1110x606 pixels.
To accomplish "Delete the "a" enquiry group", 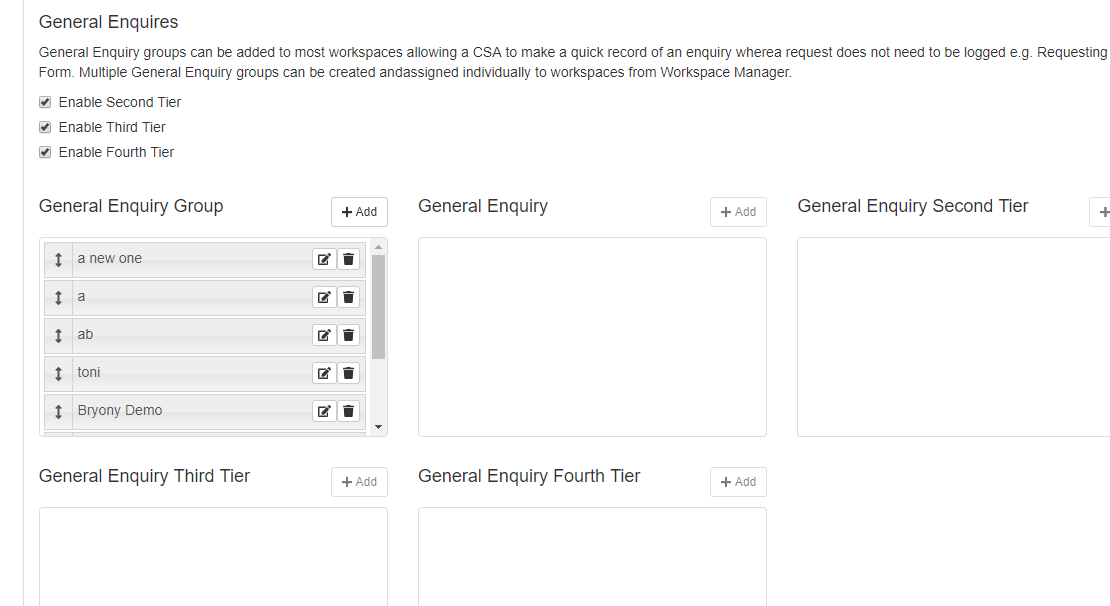I will coord(348,296).
